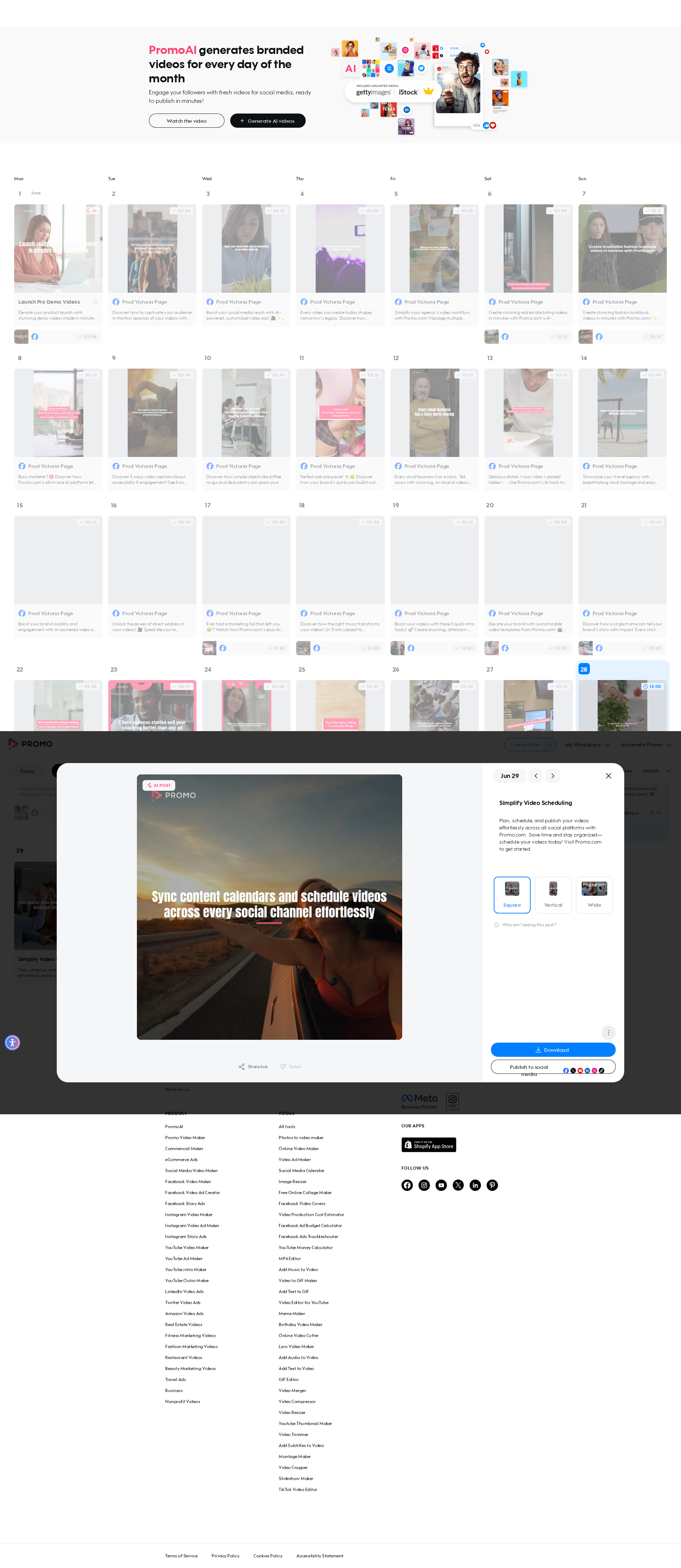Viewport: 681px width, 1568px height.
Task: Click the Facebook icon on June 7's 03:21 row
Action: 599,337
